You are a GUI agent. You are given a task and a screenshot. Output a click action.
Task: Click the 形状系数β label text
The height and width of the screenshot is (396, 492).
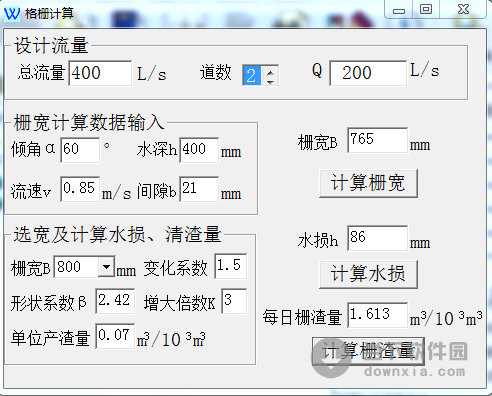coord(49,303)
